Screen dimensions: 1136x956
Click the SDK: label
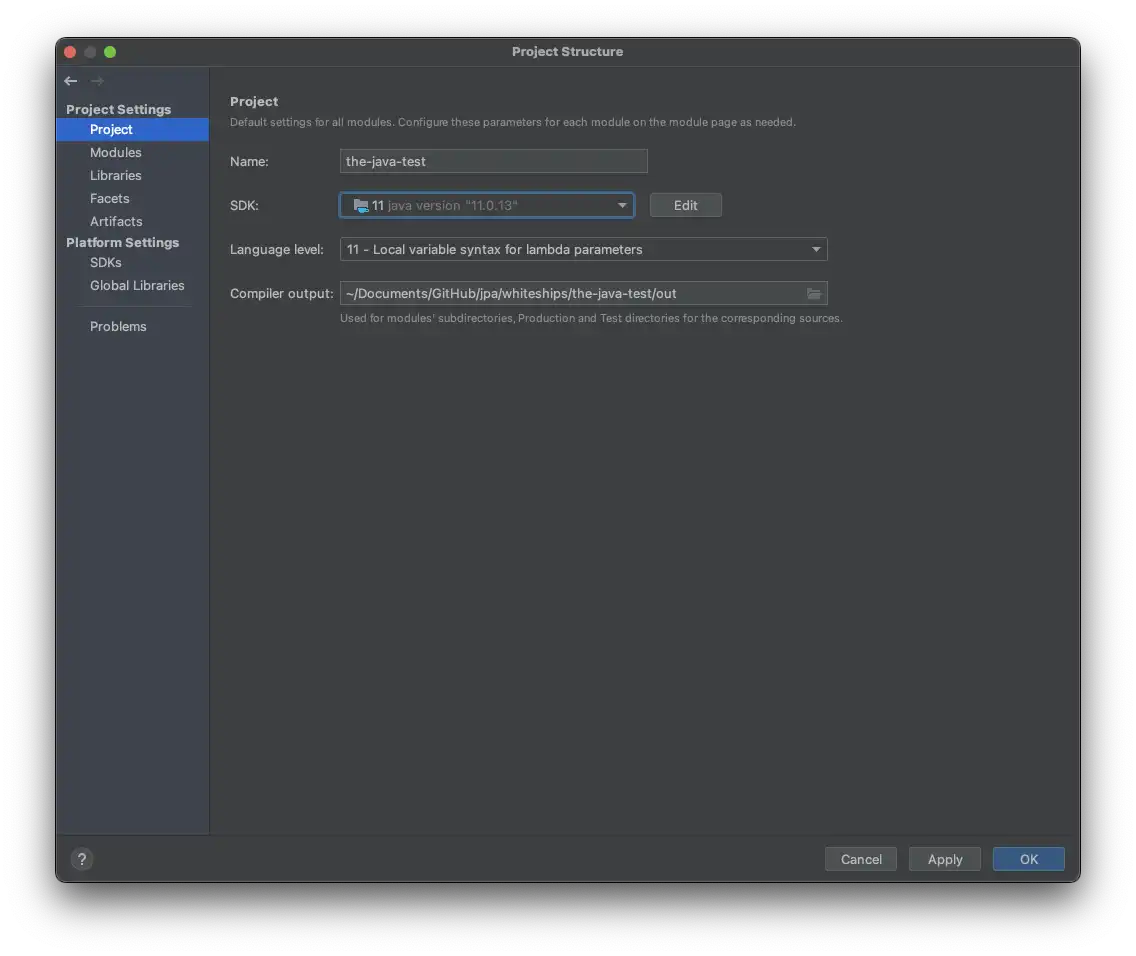click(244, 205)
